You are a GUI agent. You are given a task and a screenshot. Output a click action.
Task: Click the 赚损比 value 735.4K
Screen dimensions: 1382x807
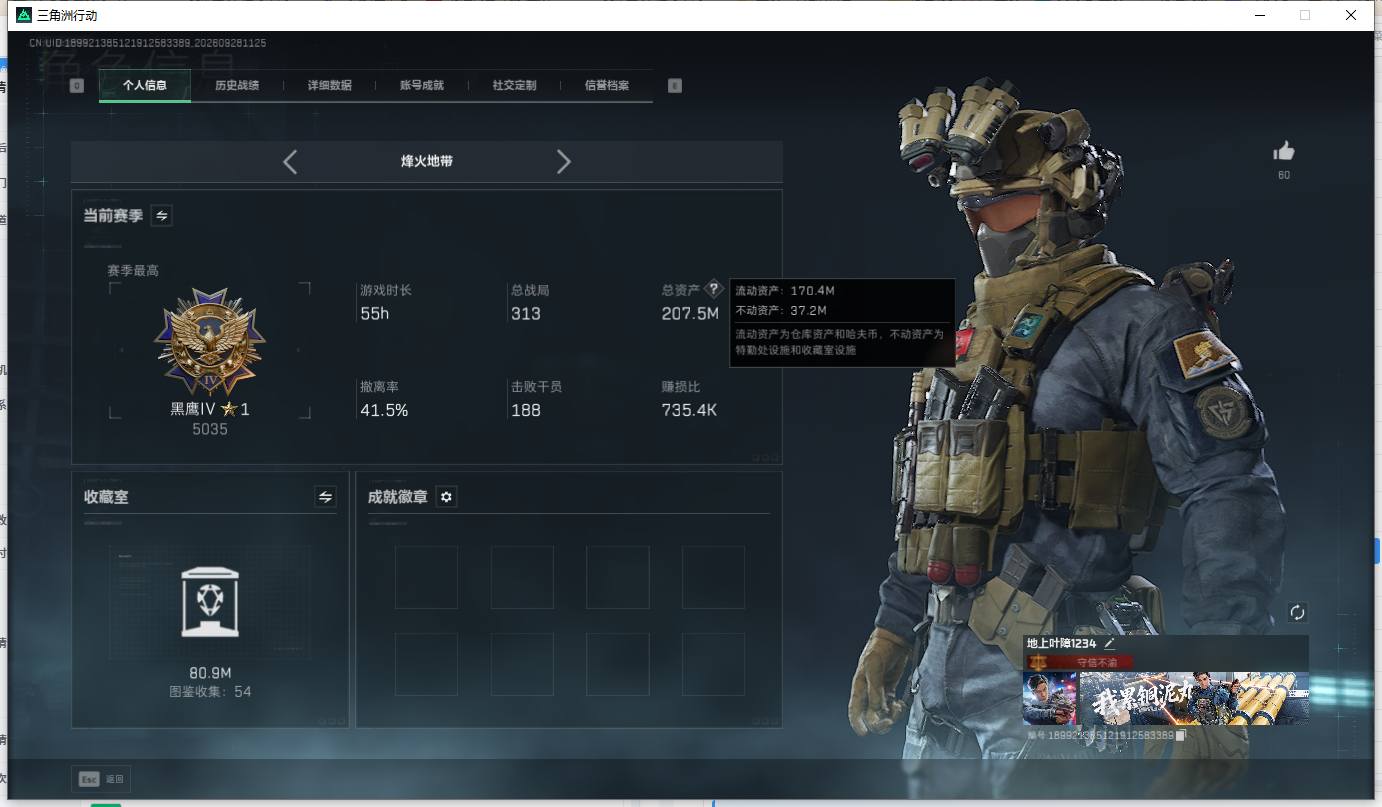click(690, 410)
